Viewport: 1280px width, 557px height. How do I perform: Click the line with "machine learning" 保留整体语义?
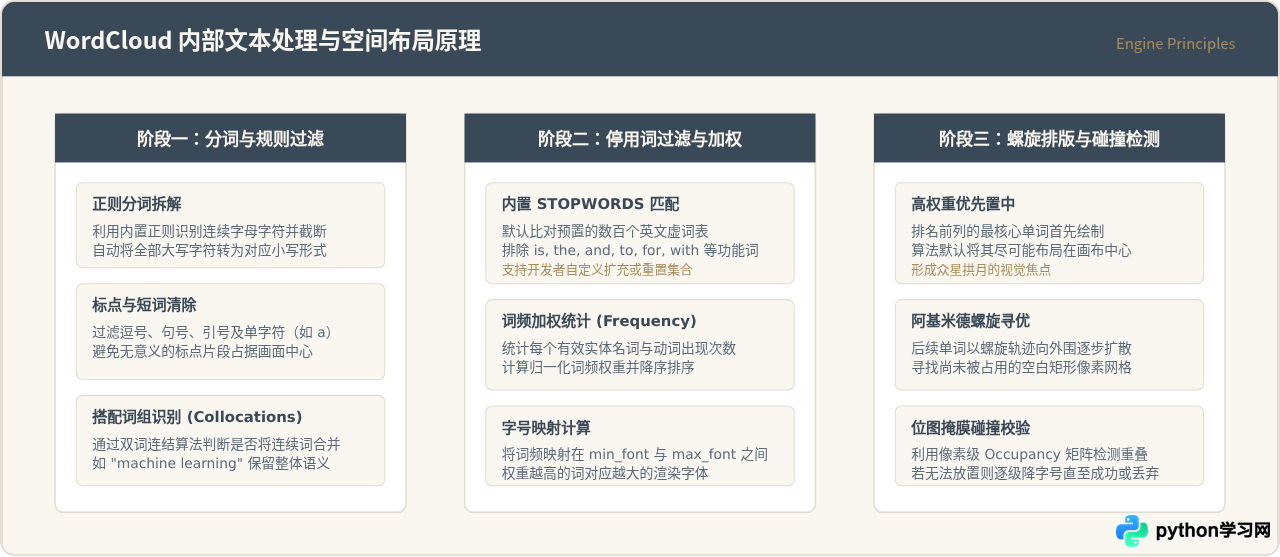coord(211,463)
